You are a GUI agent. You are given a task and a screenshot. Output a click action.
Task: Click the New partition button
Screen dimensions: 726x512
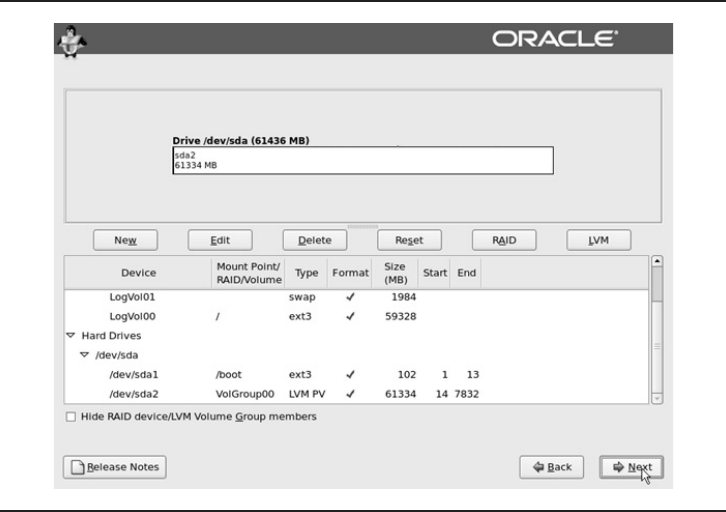[125, 240]
